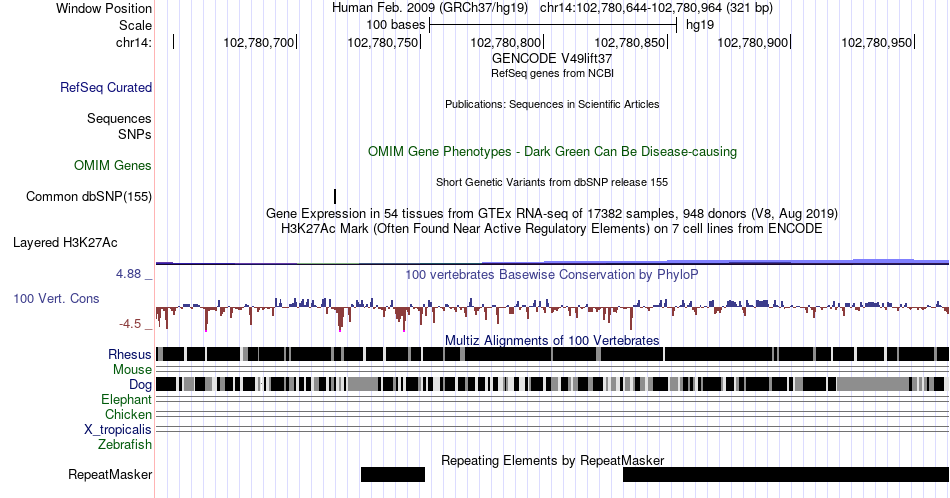The height and width of the screenshot is (498, 950).
Task: Click the SNPs track label
Action: (x=135, y=134)
